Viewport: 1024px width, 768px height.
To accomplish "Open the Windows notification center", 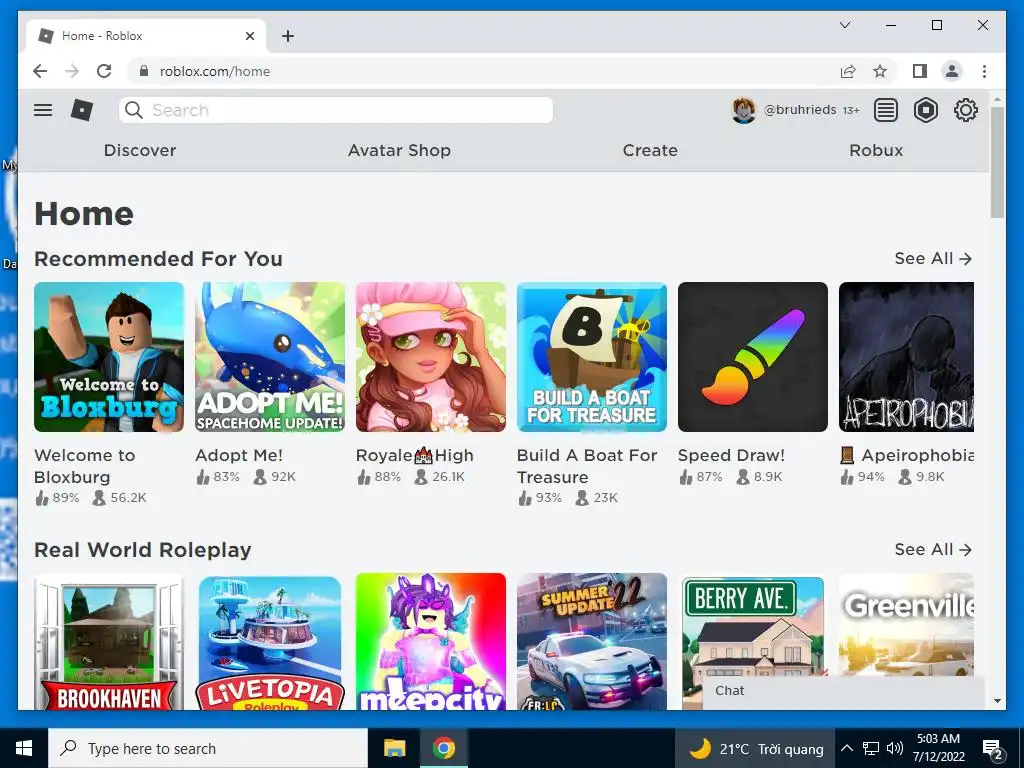I will (993, 749).
